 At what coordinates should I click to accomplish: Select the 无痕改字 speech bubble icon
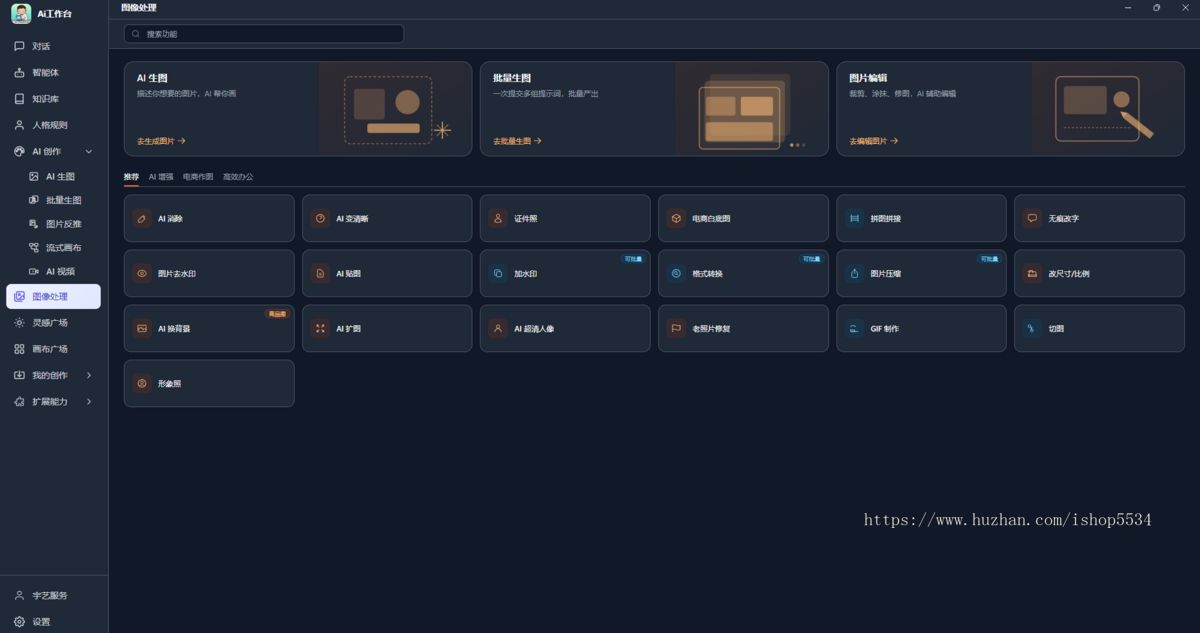click(1032, 218)
